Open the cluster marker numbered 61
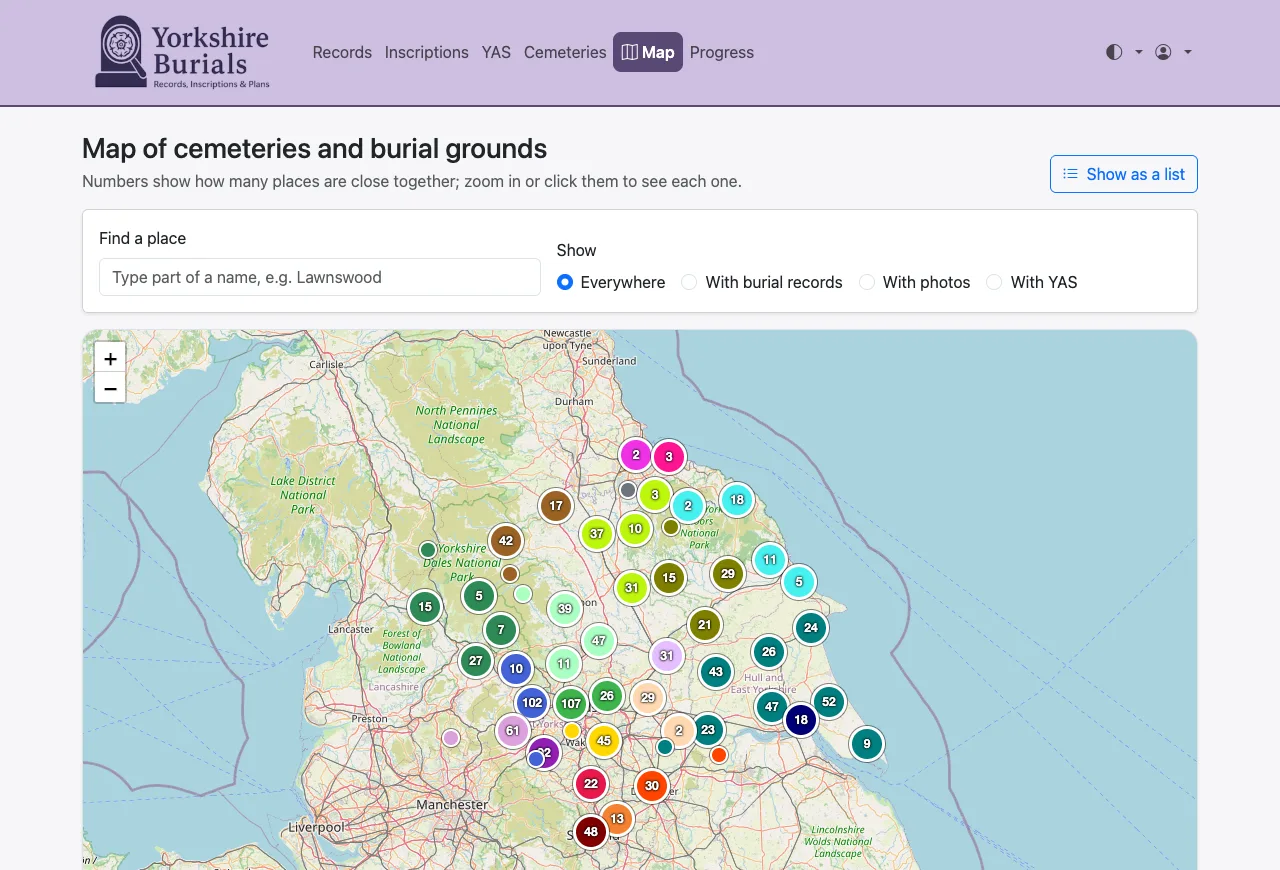The image size is (1280, 870). (513, 731)
